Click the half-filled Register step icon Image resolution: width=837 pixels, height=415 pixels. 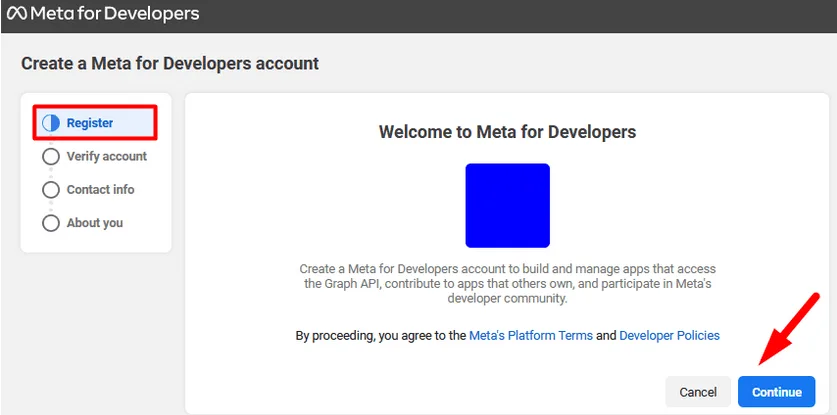pyautogui.click(x=51, y=123)
